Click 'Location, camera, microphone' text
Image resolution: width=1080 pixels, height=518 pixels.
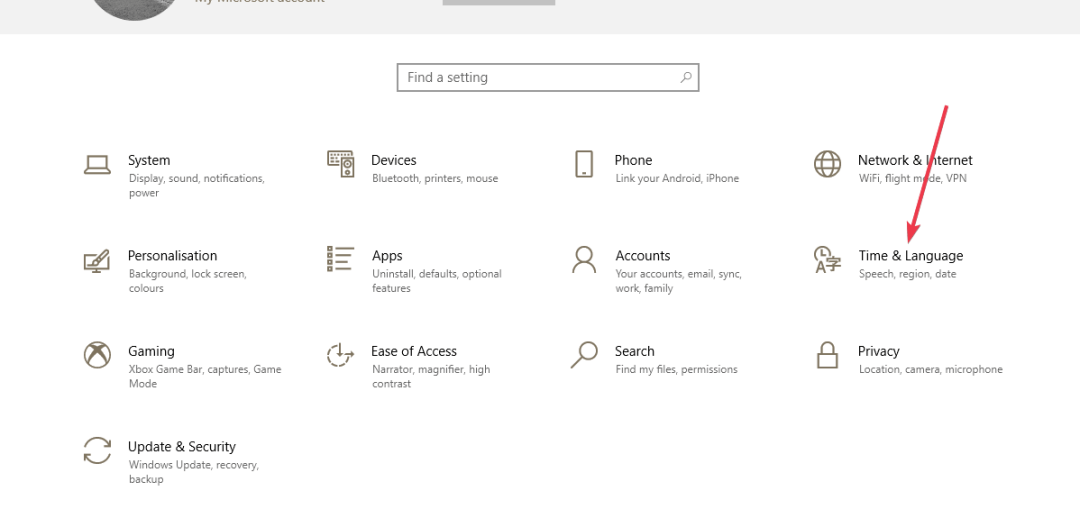tap(931, 369)
